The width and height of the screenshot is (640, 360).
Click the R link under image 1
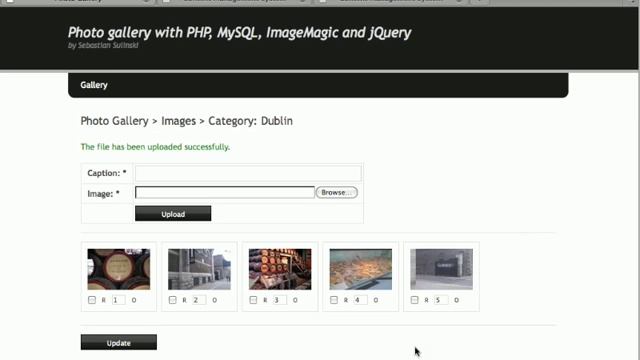tap(104, 300)
